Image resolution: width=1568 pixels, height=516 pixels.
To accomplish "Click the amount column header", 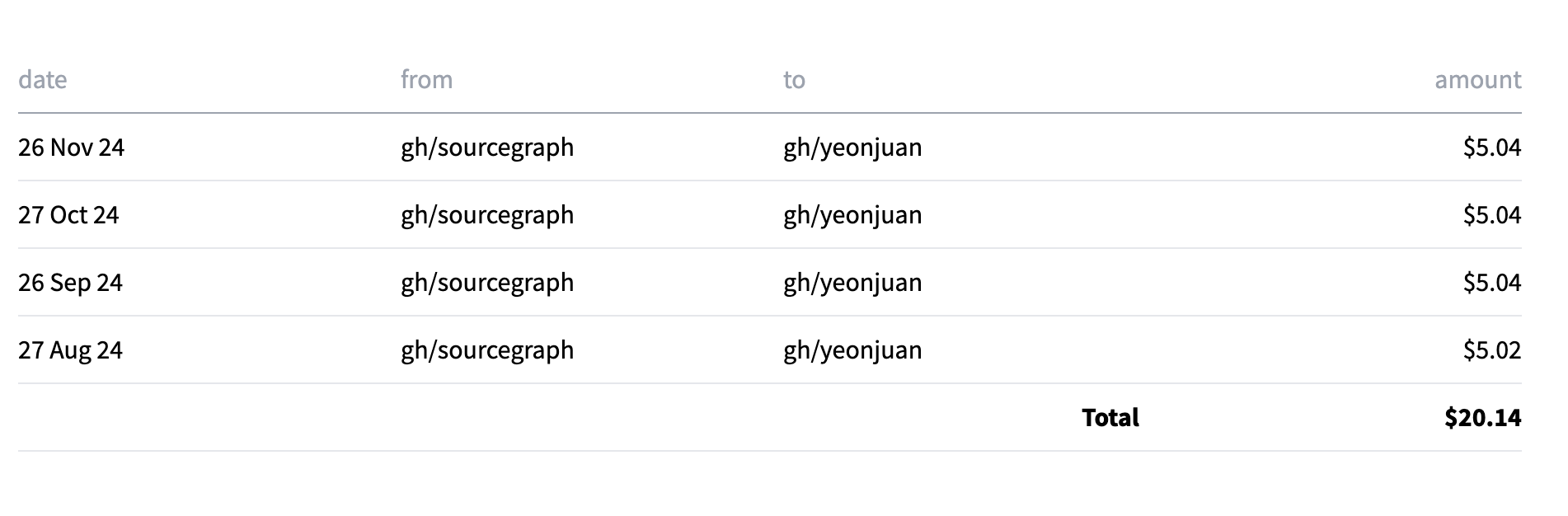I will pyautogui.click(x=1477, y=80).
